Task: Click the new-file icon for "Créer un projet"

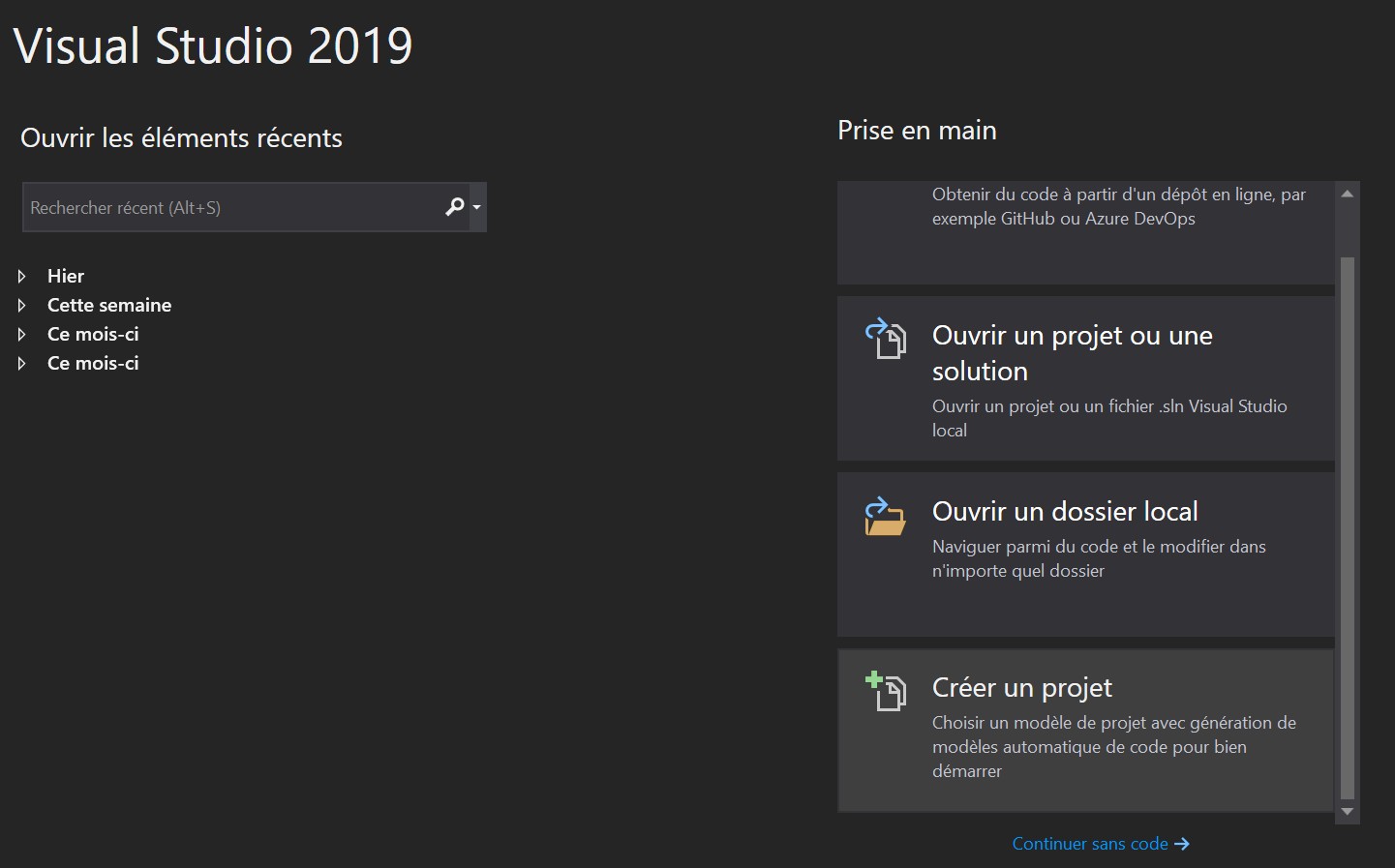Action: pyautogui.click(x=885, y=691)
